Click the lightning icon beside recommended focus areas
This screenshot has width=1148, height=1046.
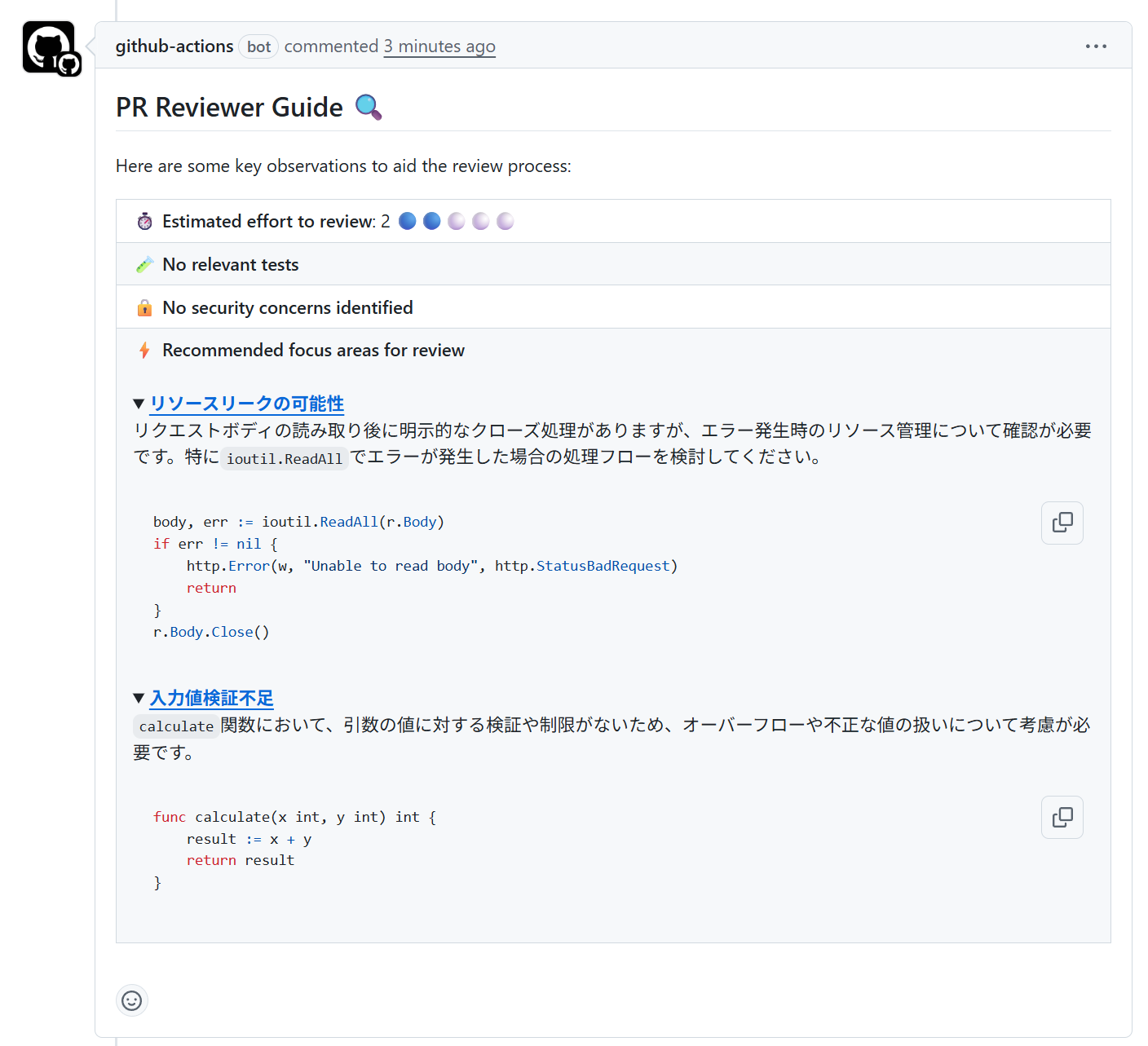(x=143, y=350)
